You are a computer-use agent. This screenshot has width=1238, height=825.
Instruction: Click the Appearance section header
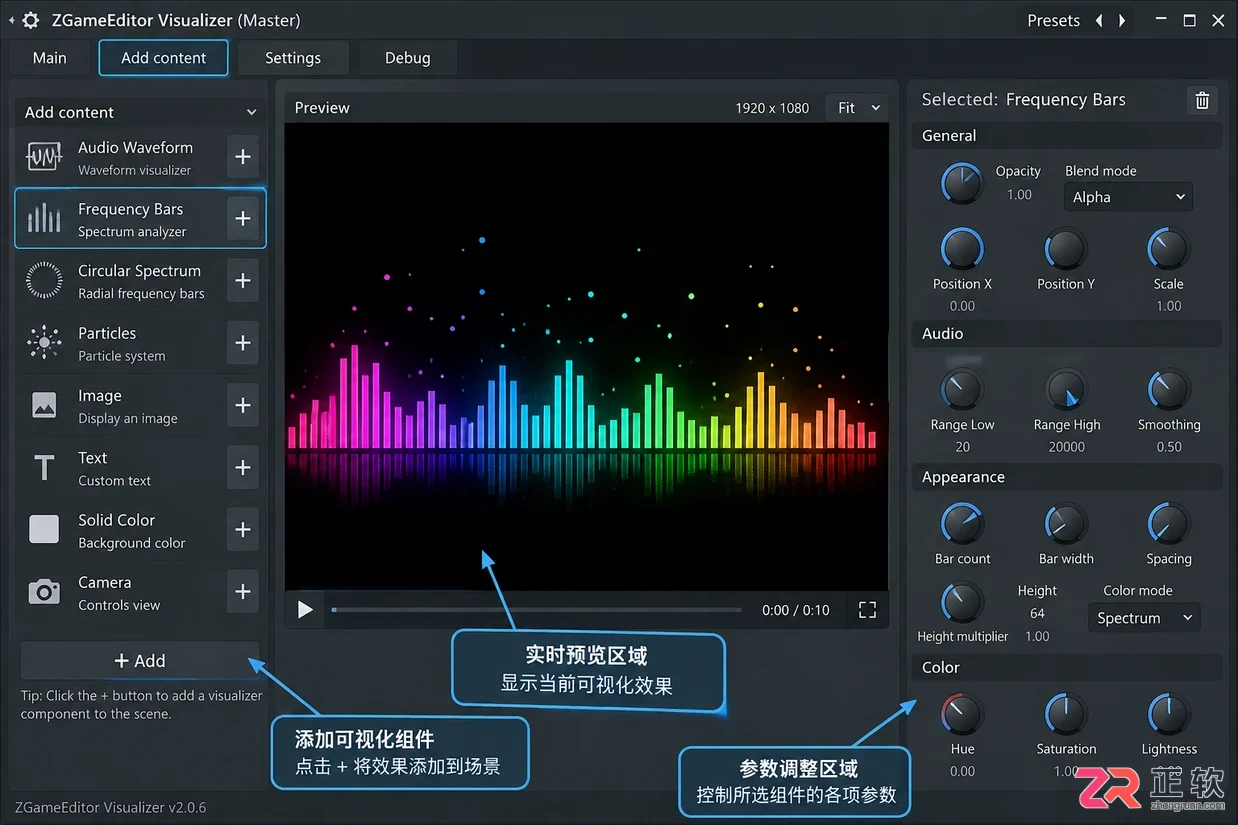1067,477
